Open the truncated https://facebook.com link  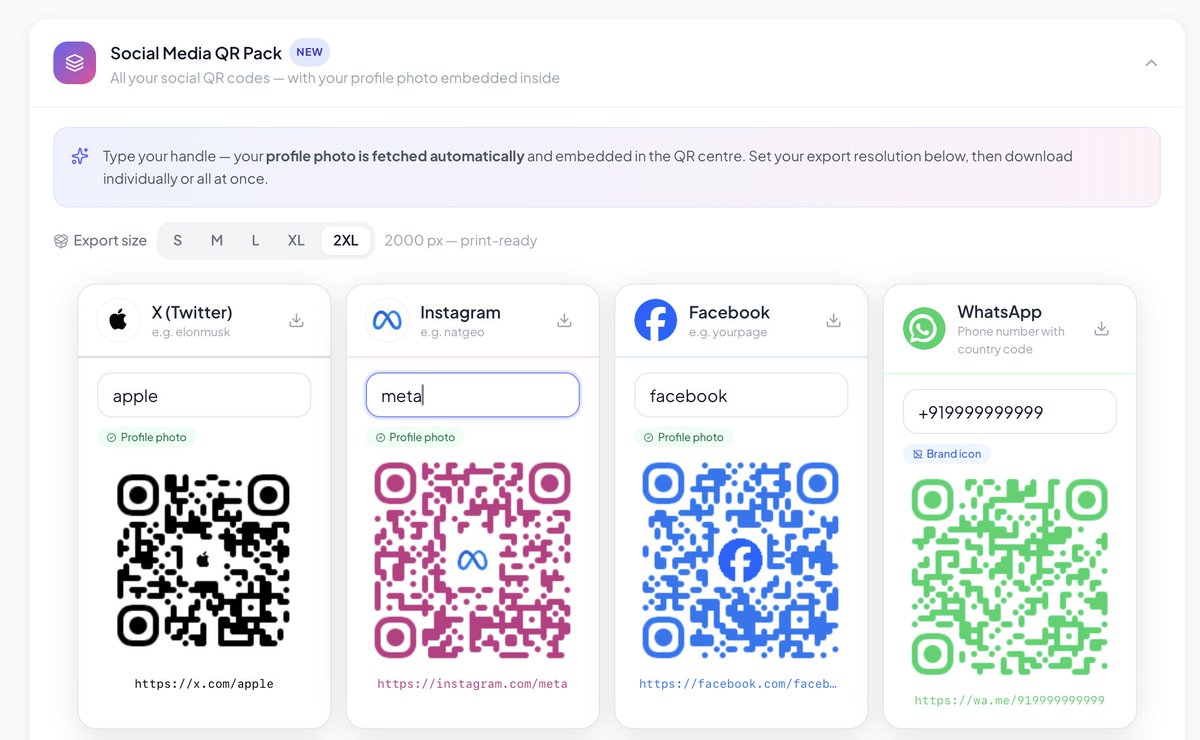(738, 684)
